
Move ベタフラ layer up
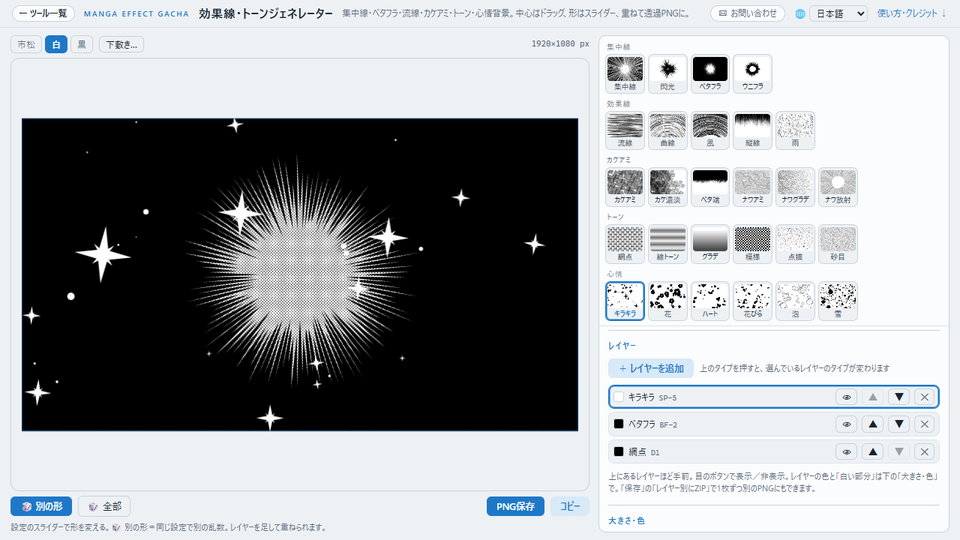tap(873, 424)
